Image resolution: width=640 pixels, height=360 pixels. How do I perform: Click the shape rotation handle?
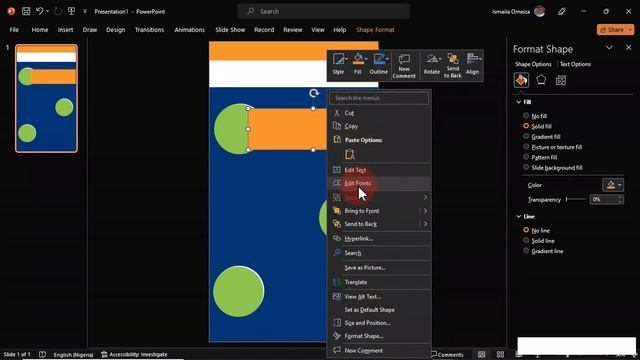[x=313, y=93]
